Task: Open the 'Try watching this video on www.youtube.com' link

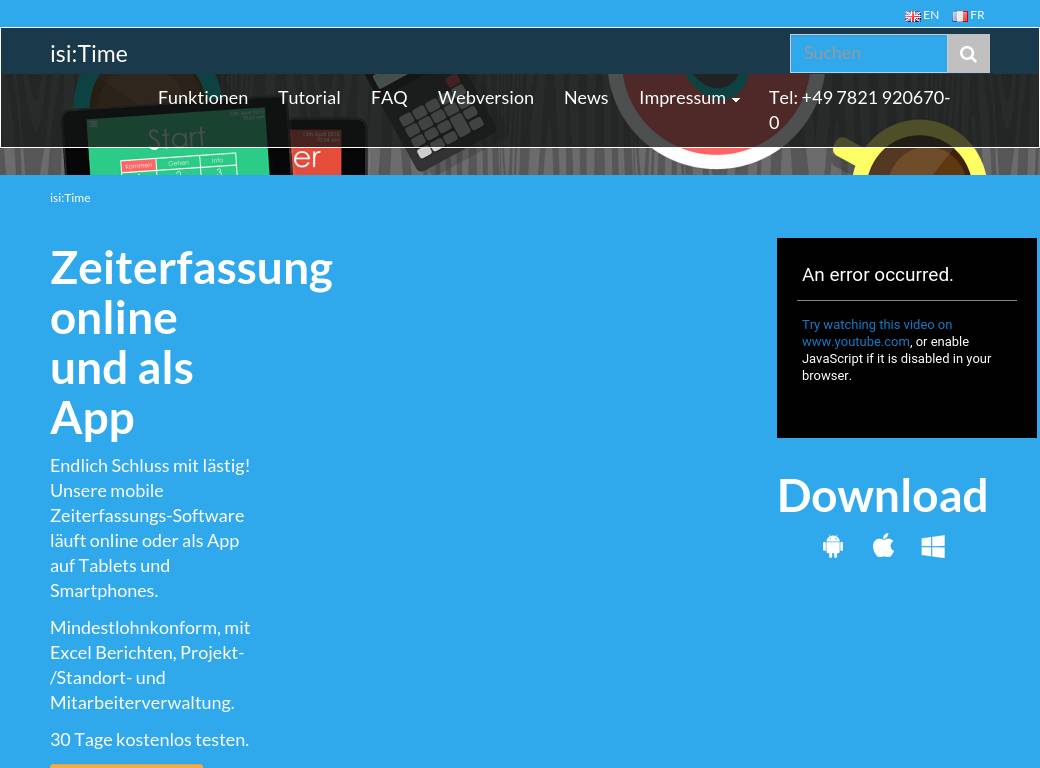Action: click(877, 333)
